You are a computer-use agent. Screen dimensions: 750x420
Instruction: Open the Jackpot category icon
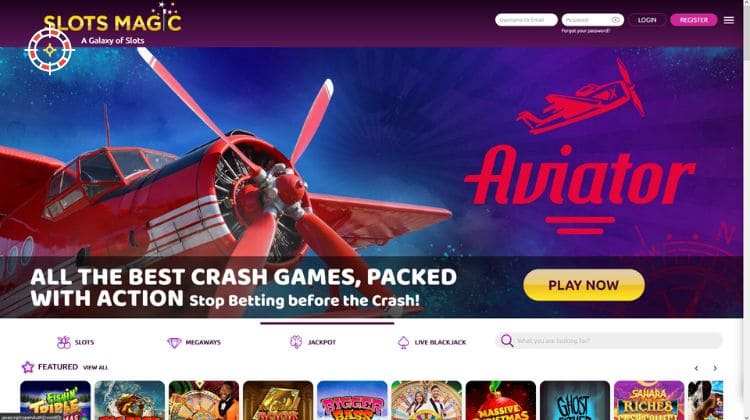click(296, 342)
